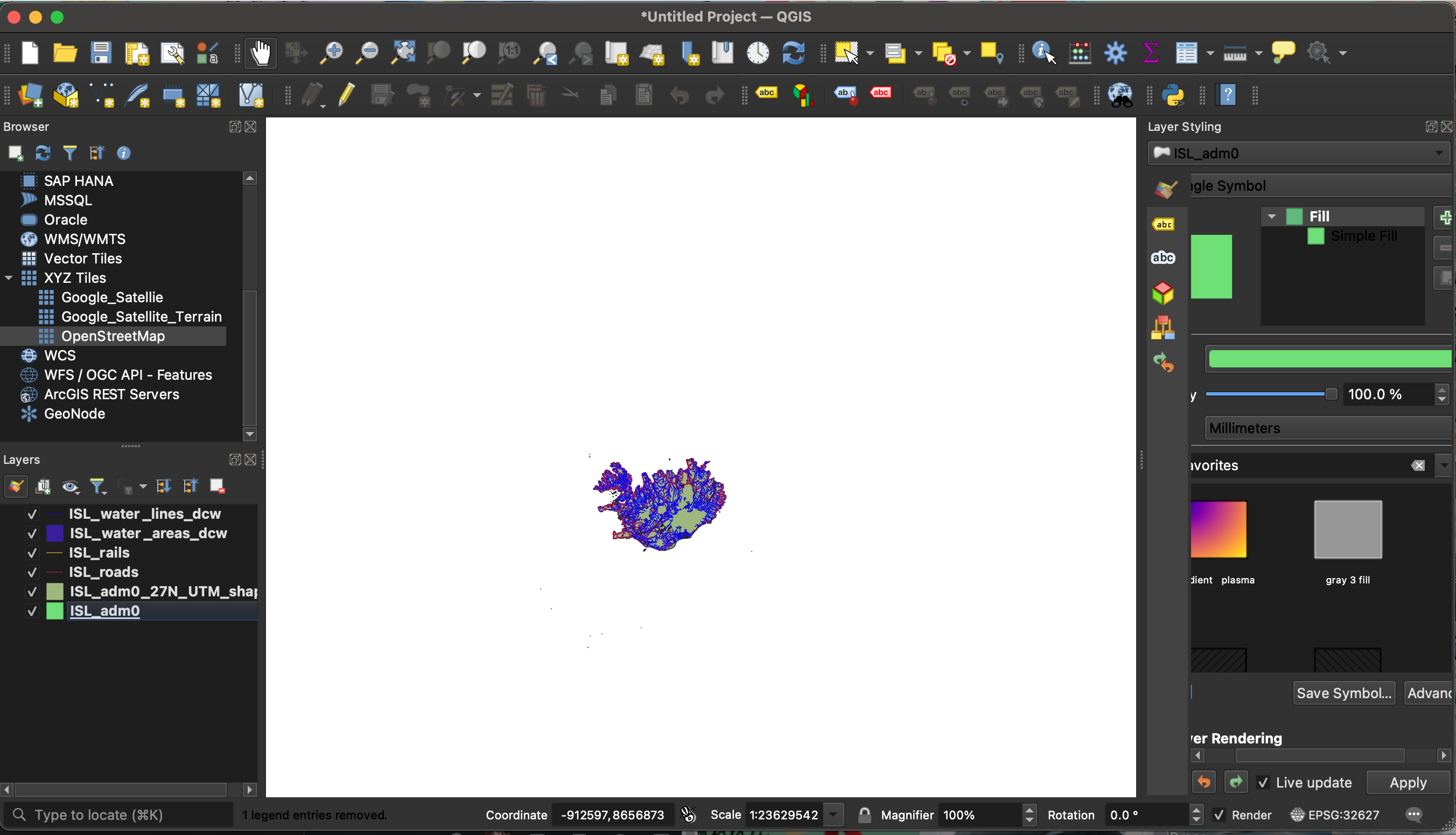Screen dimensions: 1456x835
Task: Open the ISL_adm0 layer dropdown selector
Action: (1442, 152)
